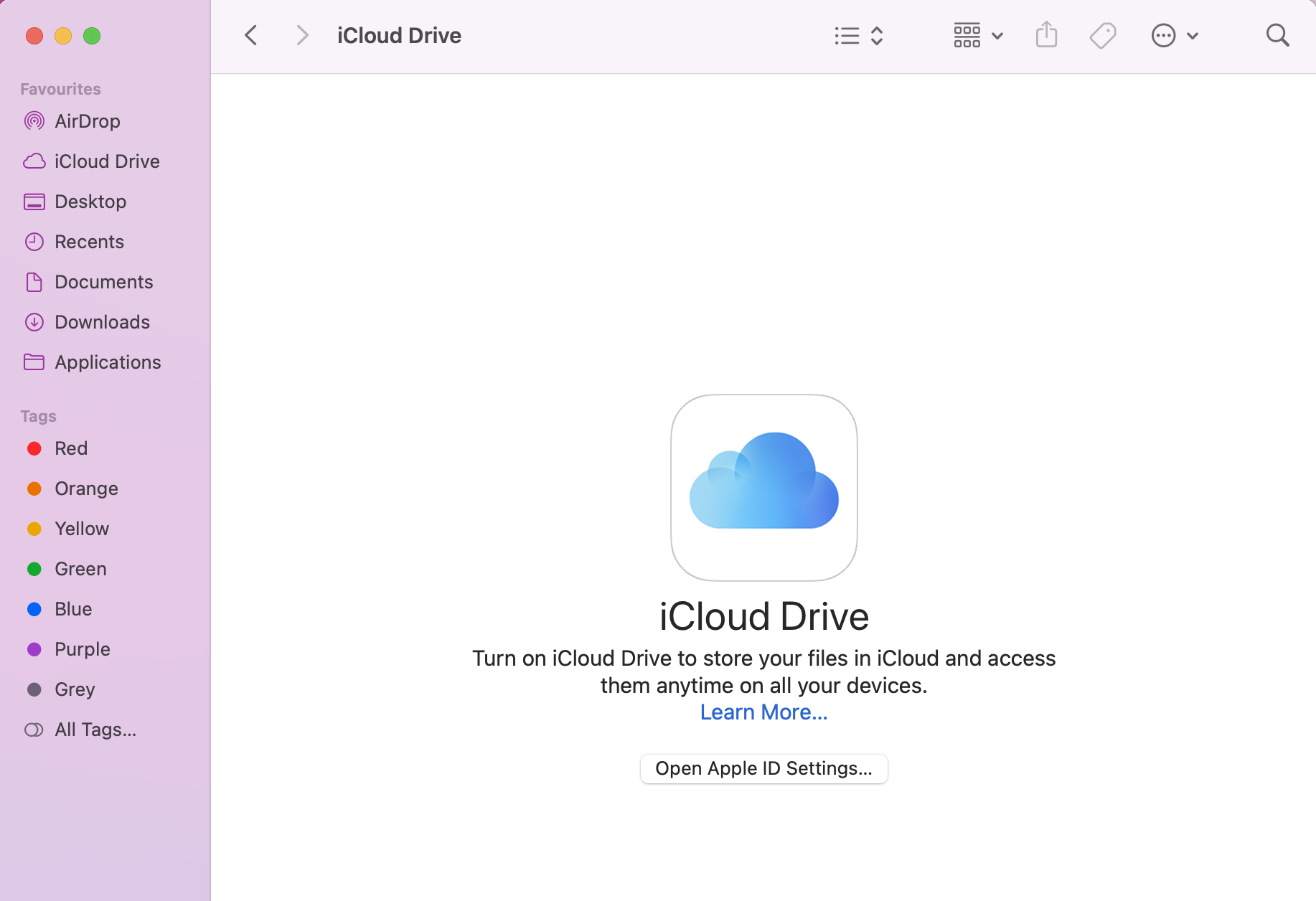This screenshot has width=1316, height=901.
Task: Open the group-by grid dropdown
Action: (978, 35)
